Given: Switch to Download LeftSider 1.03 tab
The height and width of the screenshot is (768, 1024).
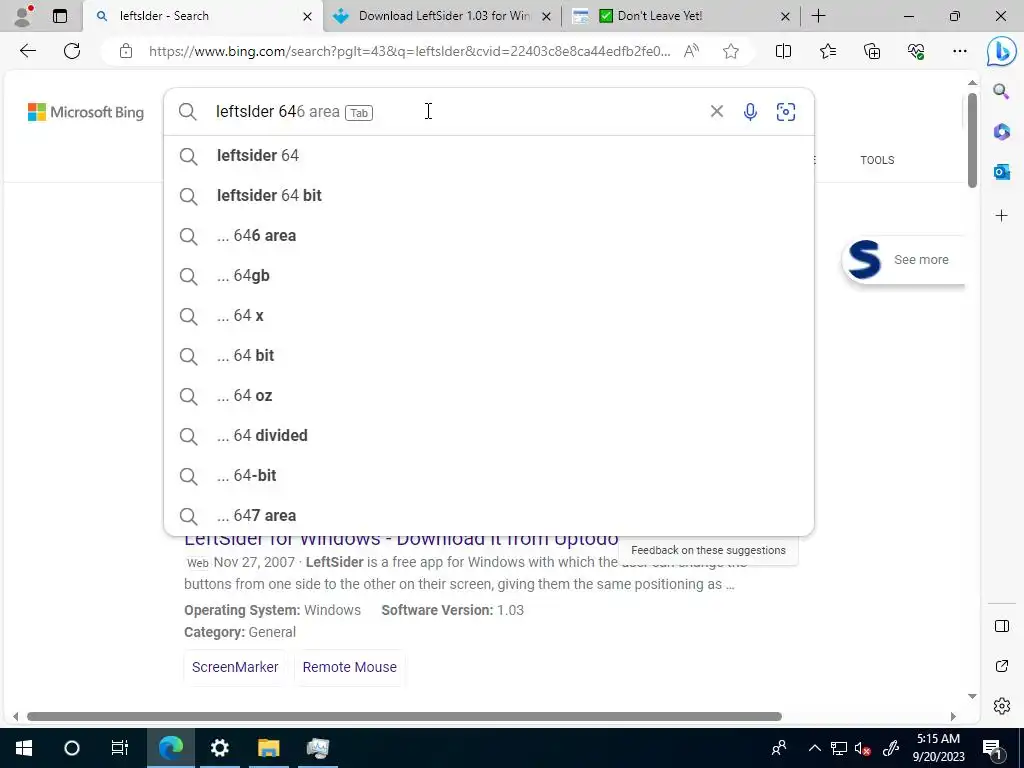Looking at the screenshot, I should [x=443, y=16].
